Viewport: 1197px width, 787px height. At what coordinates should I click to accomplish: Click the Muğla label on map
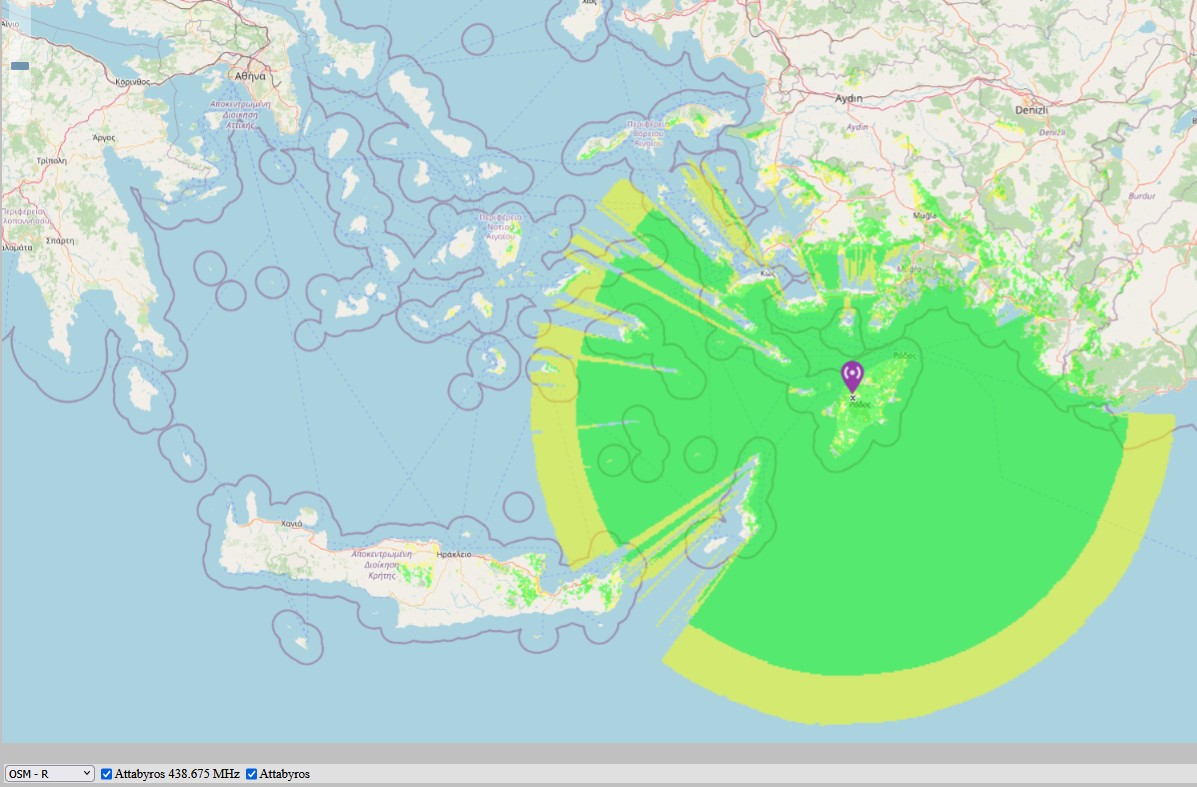[924, 216]
